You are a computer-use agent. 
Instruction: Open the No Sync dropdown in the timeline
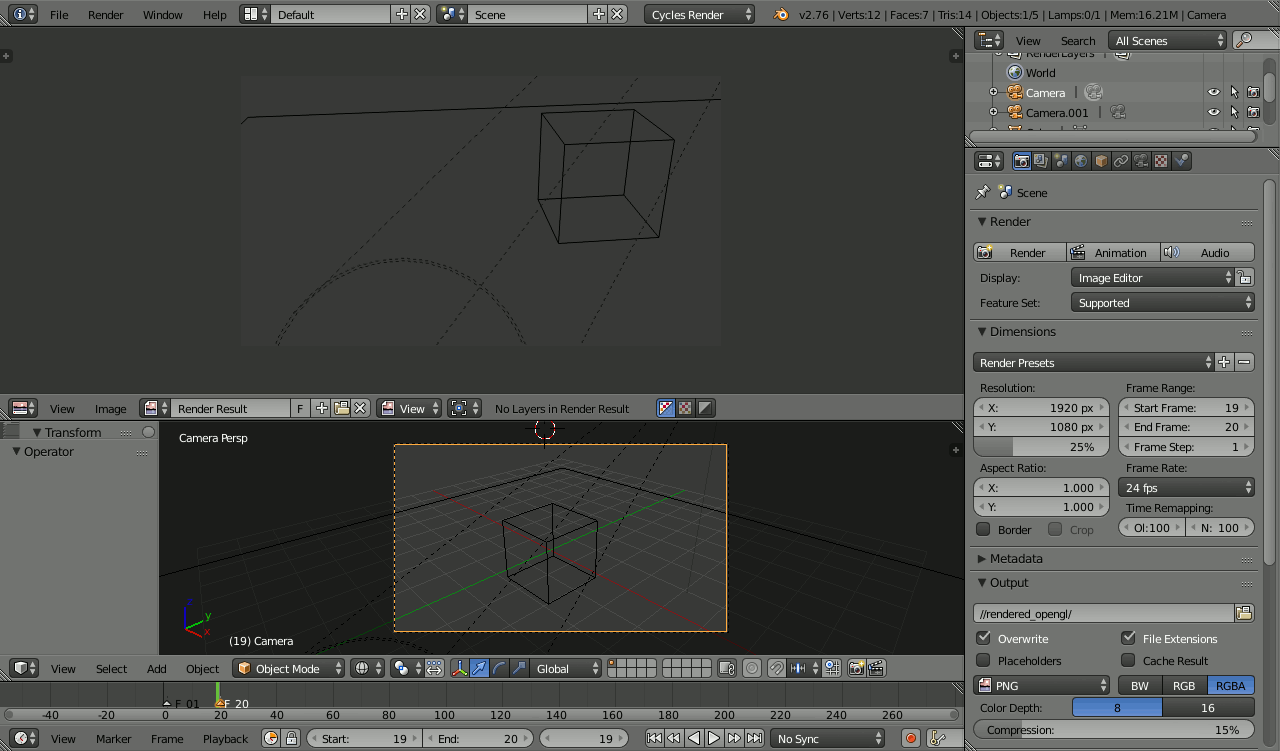827,738
